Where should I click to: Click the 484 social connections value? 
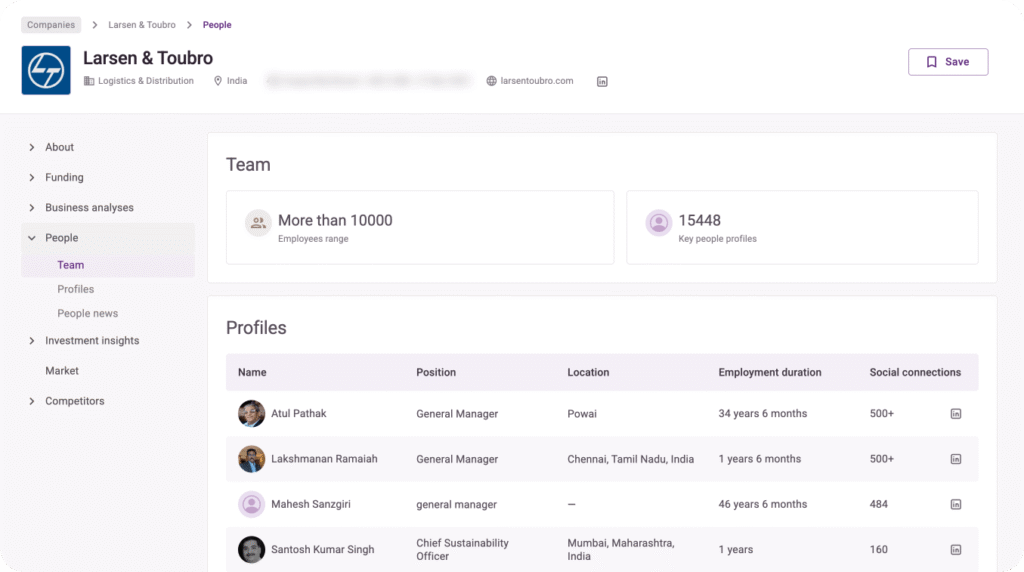pos(878,504)
